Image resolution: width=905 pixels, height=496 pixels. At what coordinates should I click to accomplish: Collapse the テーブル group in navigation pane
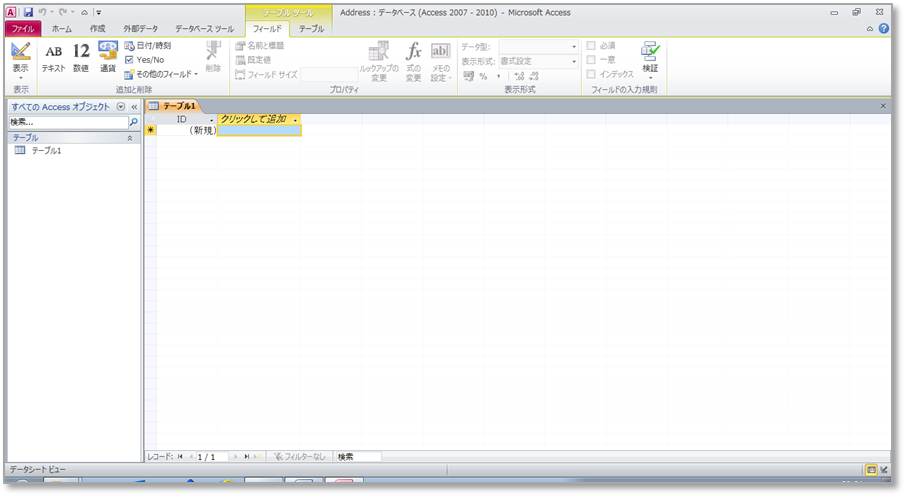click(x=130, y=138)
